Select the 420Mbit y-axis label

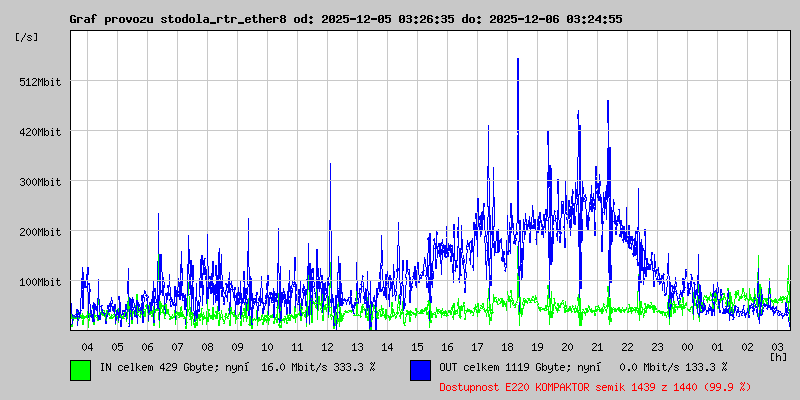[40, 132]
